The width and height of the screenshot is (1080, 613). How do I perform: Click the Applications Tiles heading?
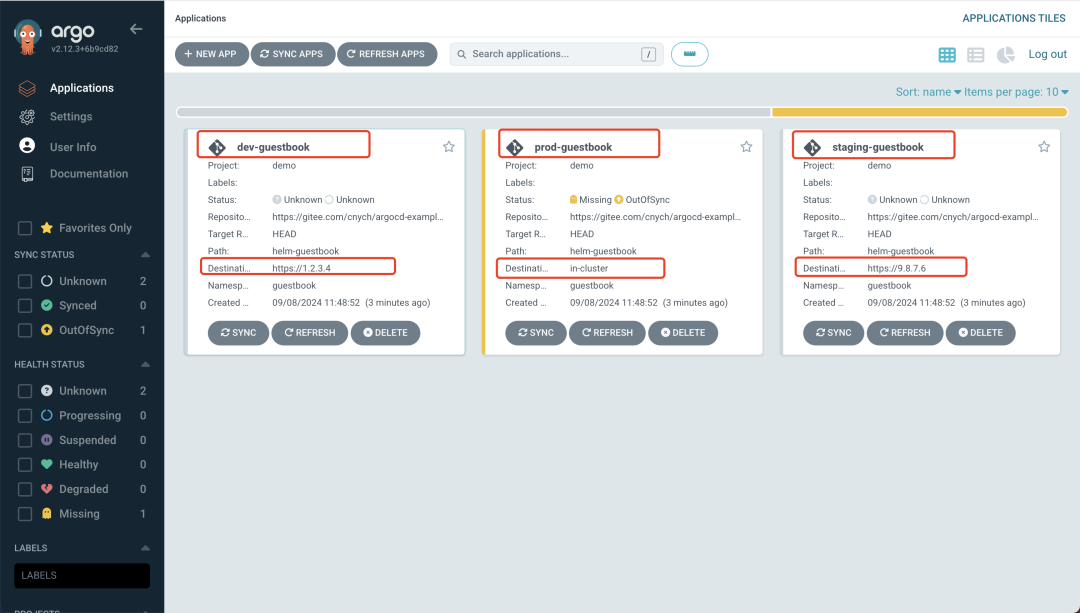pyautogui.click(x=1014, y=19)
